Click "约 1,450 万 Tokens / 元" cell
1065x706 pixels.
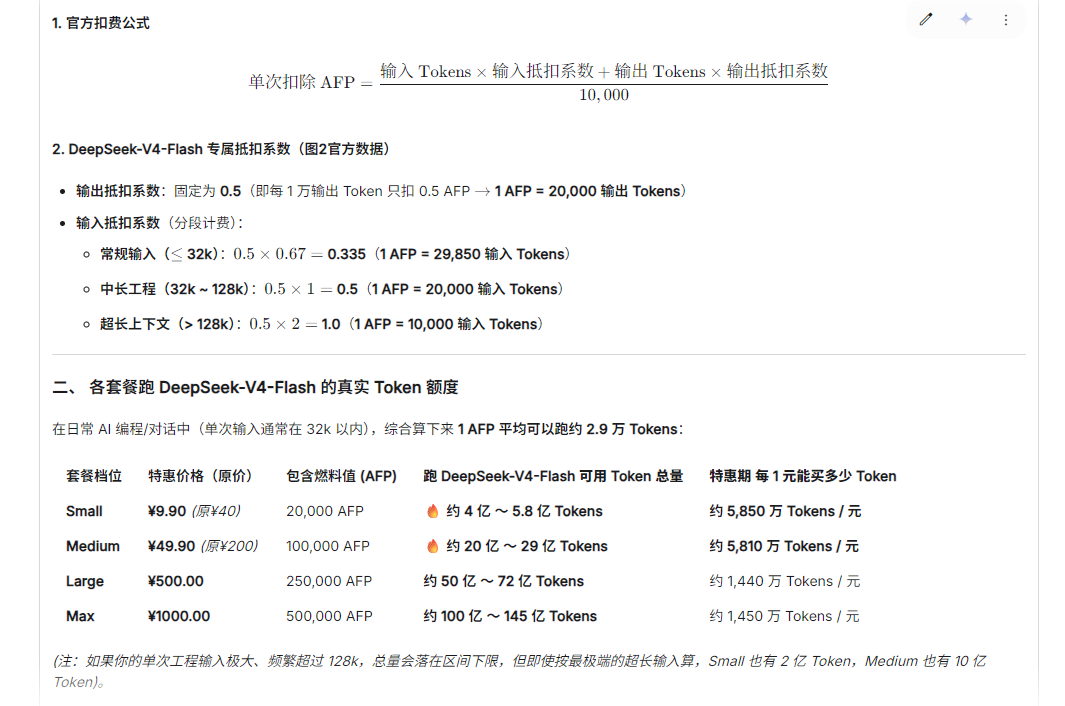point(784,616)
